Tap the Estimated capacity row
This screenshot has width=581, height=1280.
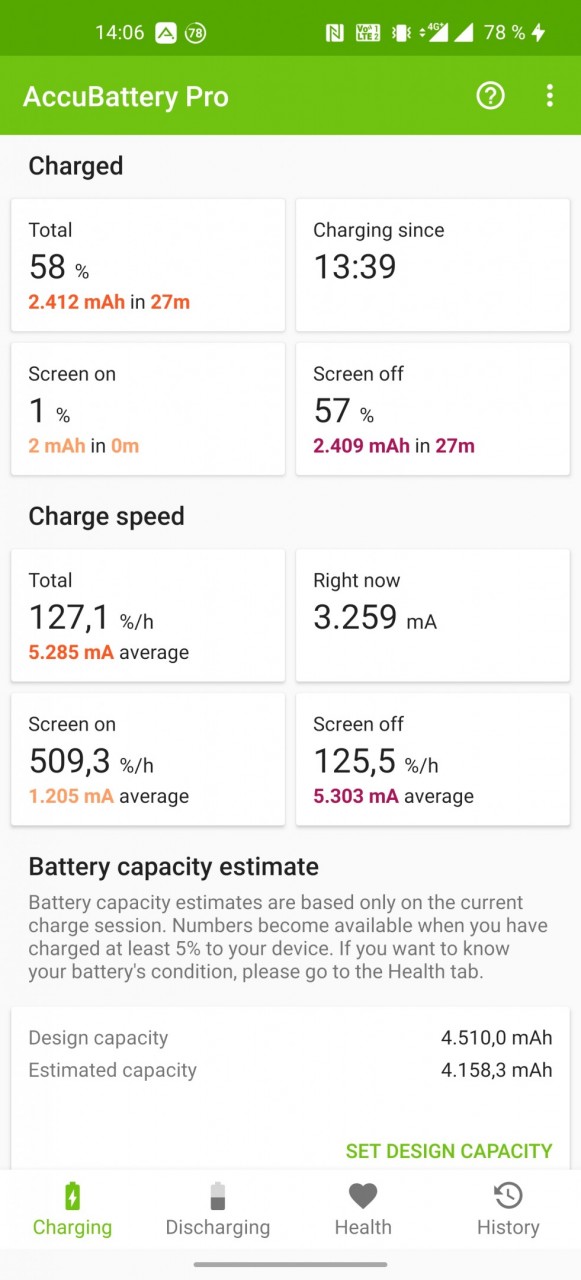coord(290,1070)
